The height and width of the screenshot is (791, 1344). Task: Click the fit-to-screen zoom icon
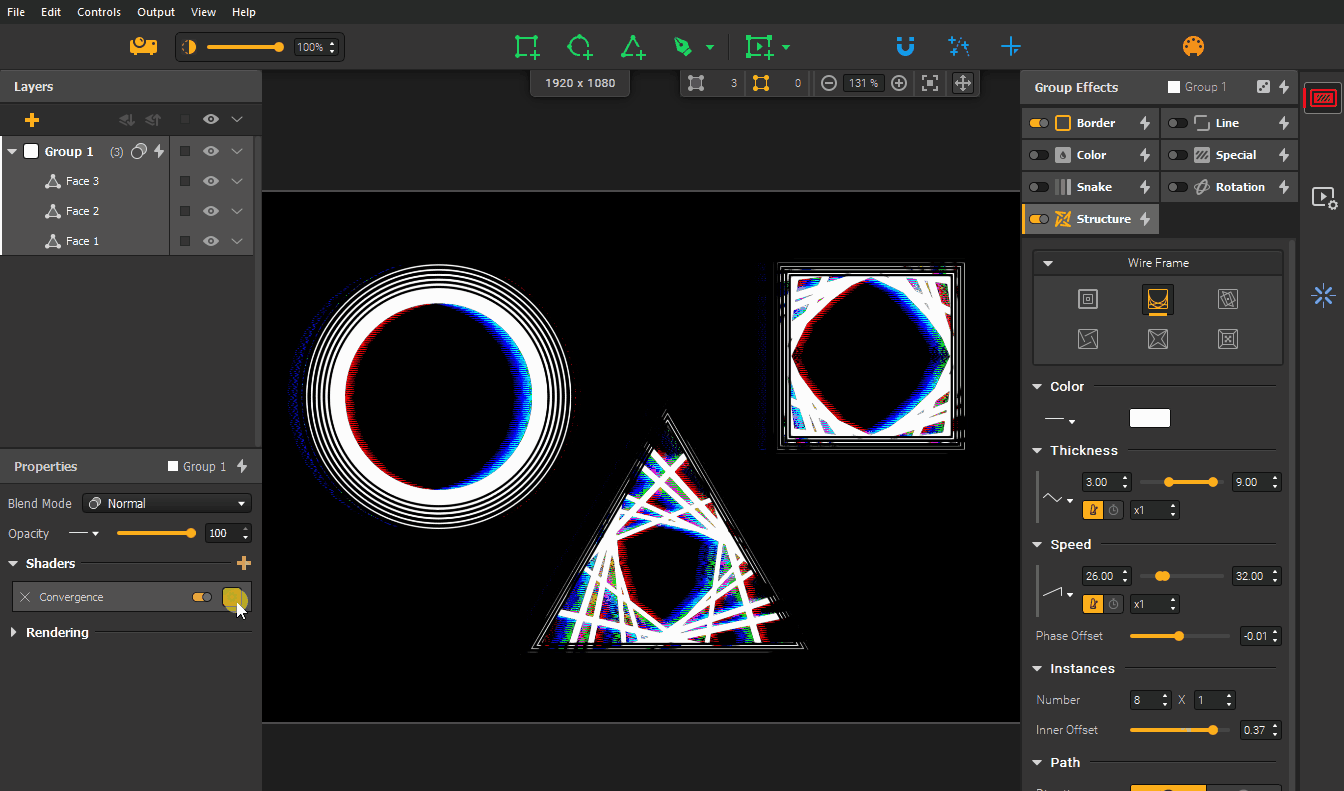(x=930, y=84)
